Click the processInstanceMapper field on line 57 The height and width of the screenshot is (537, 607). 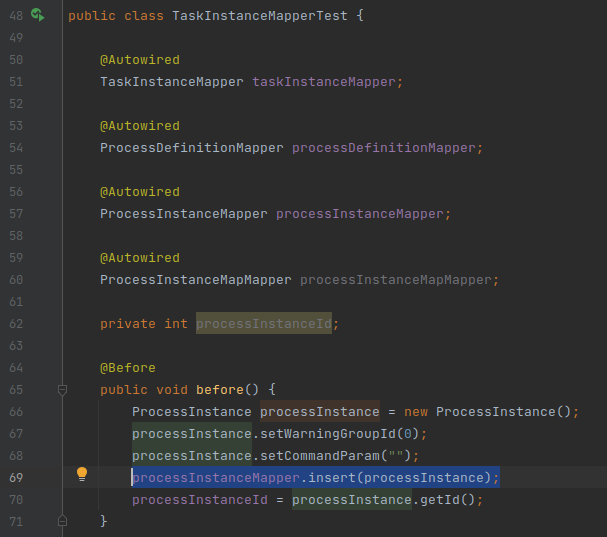pyautogui.click(x=360, y=214)
